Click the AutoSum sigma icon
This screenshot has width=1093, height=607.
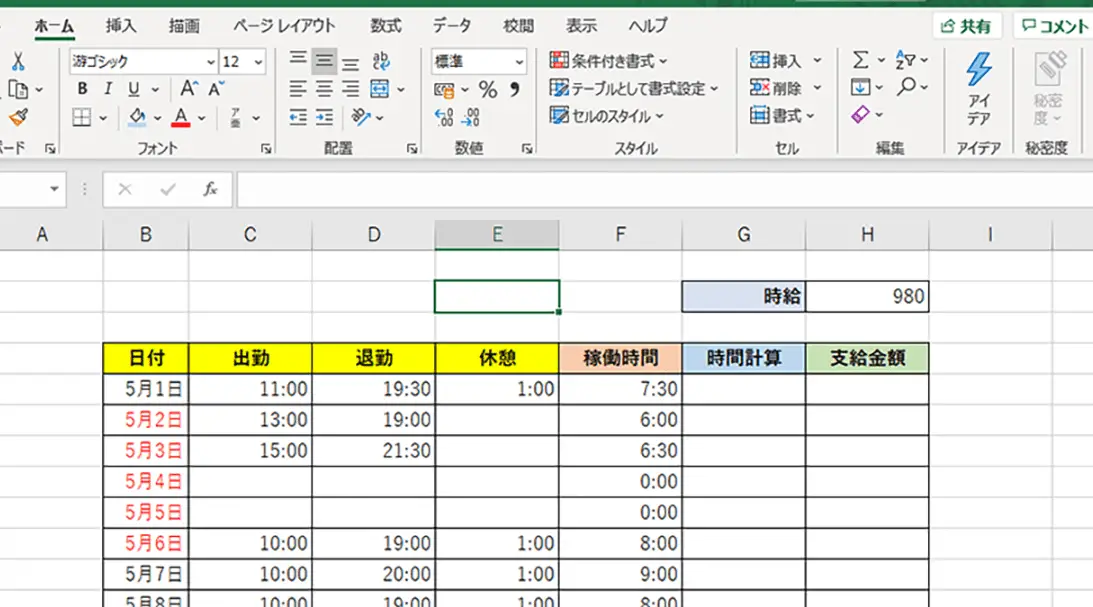click(860, 61)
